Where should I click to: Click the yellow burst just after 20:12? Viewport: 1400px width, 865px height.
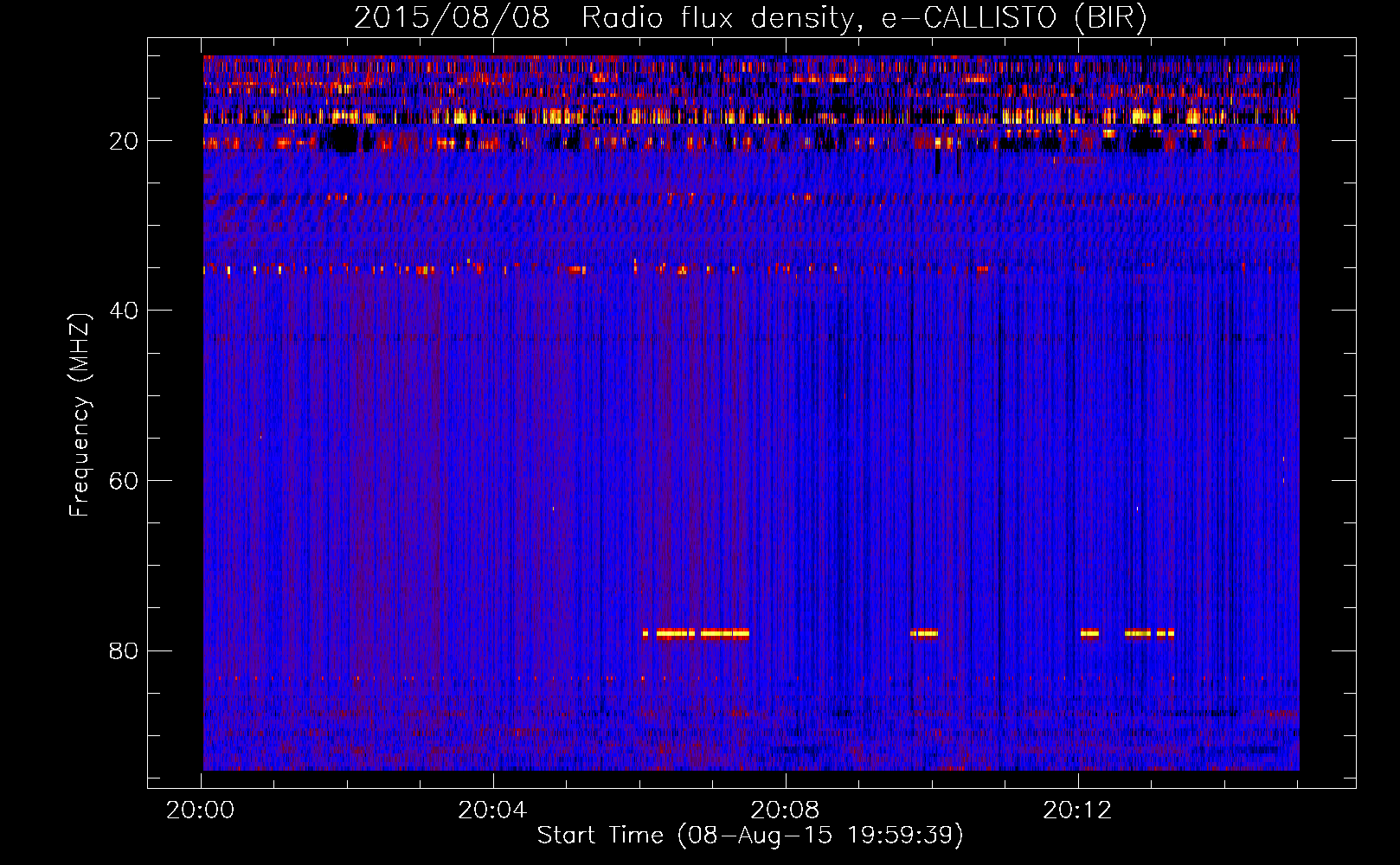click(1089, 633)
